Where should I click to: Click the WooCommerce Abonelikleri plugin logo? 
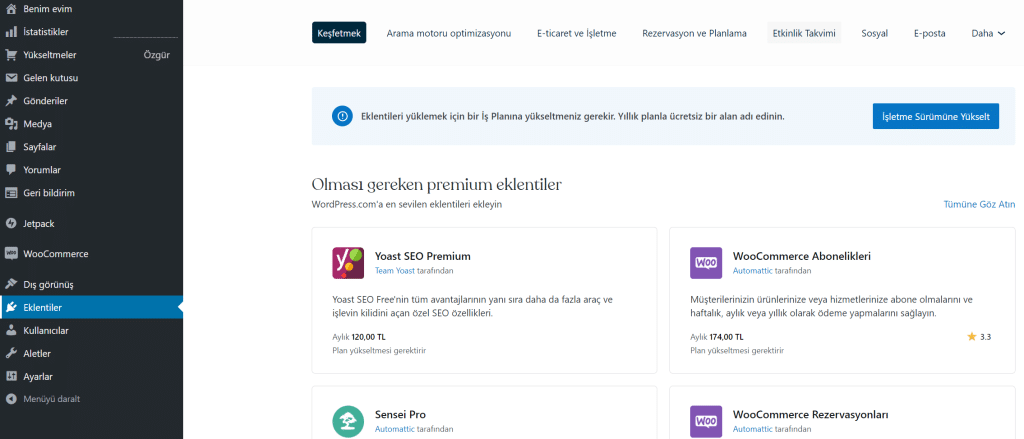pyautogui.click(x=706, y=263)
